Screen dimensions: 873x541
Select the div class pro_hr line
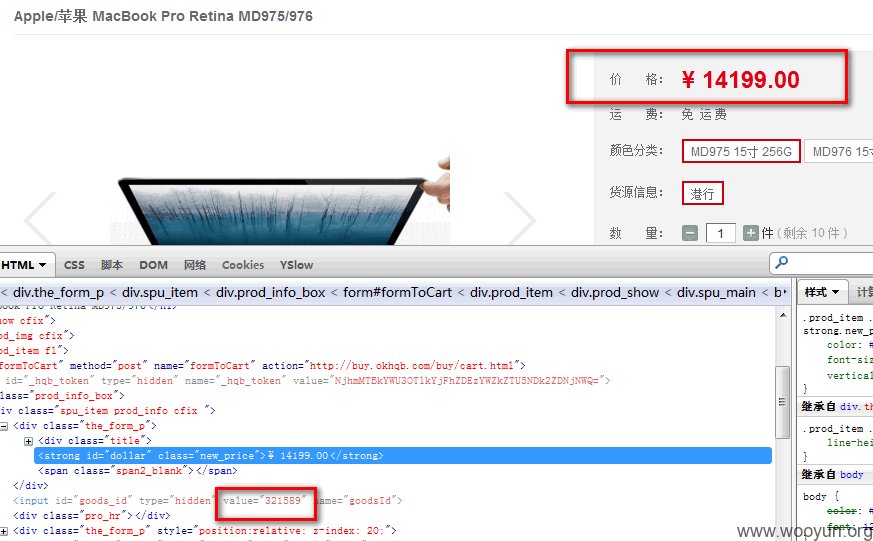pos(91,516)
